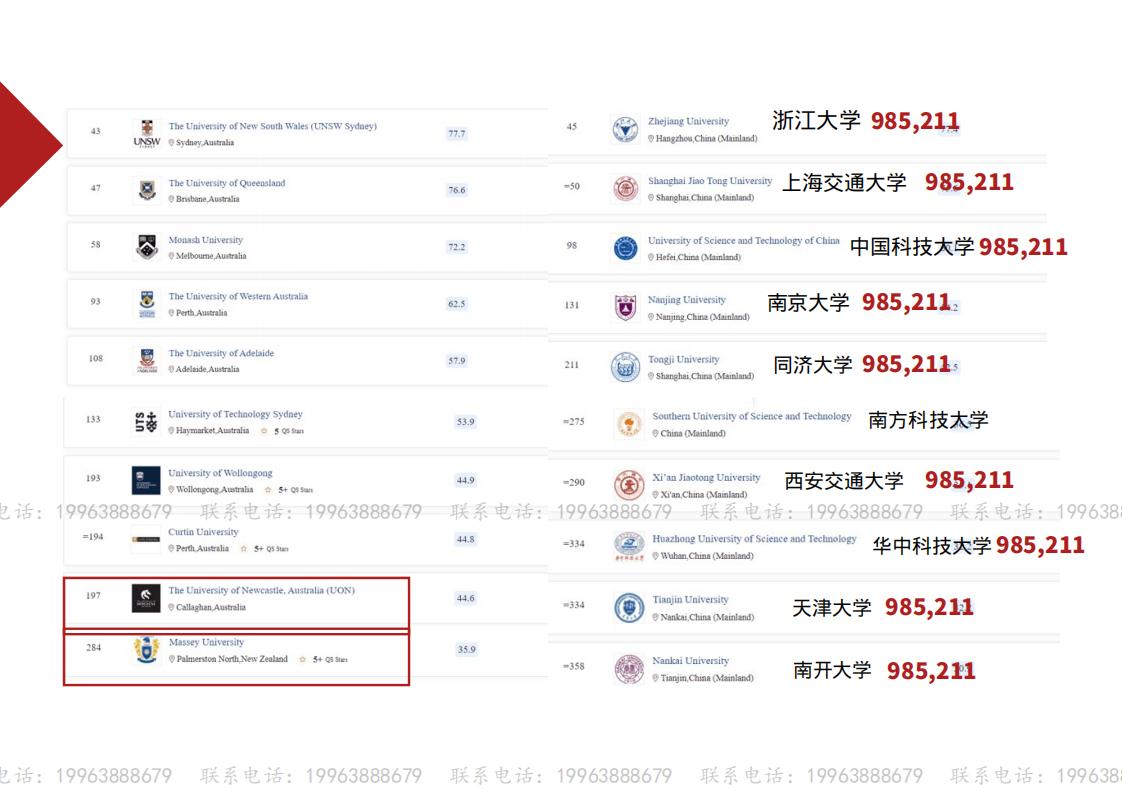Click the Monash University shield logo
This screenshot has height=794, width=1123.
(147, 247)
